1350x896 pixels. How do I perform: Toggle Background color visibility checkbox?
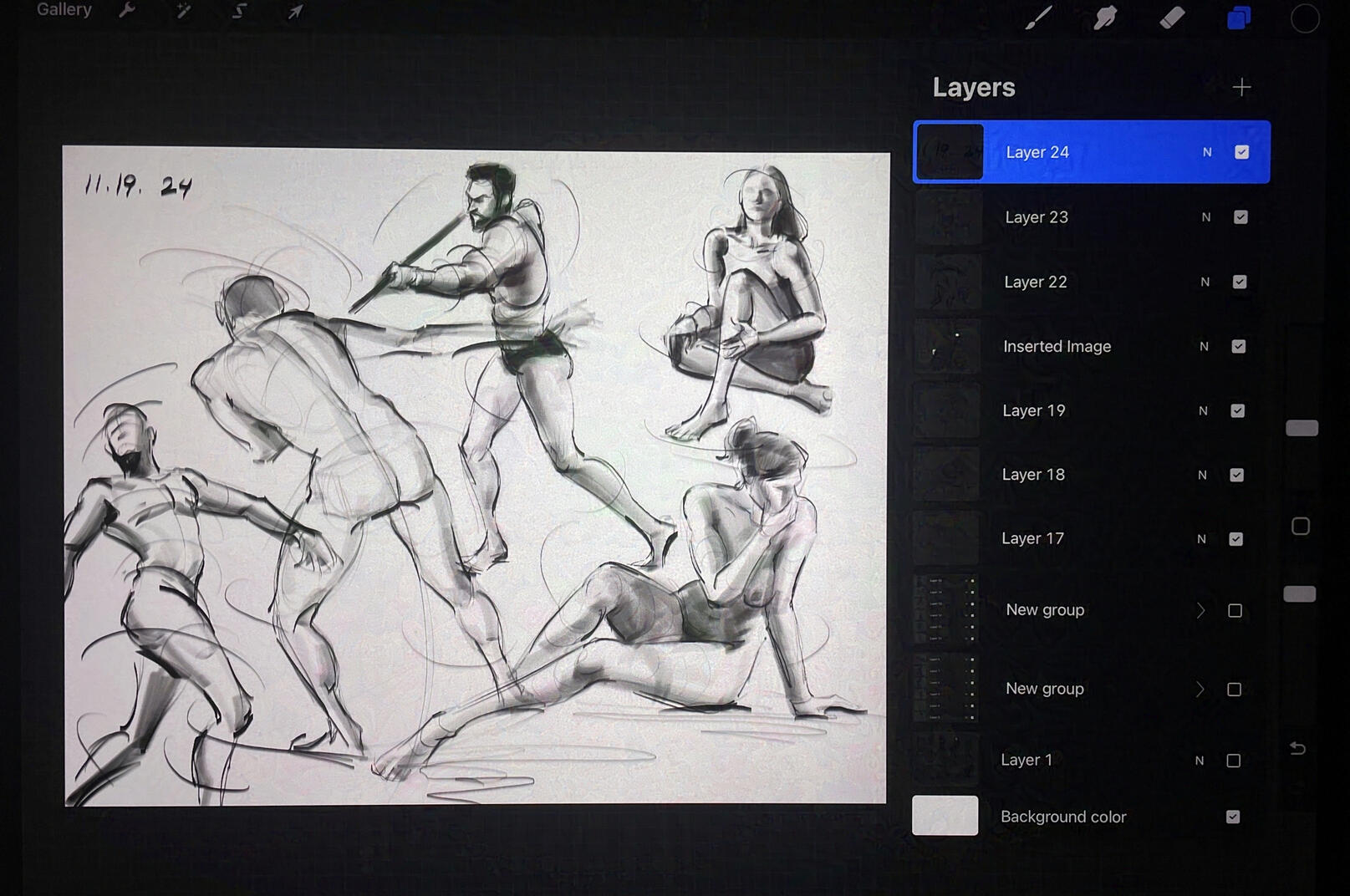1233,817
